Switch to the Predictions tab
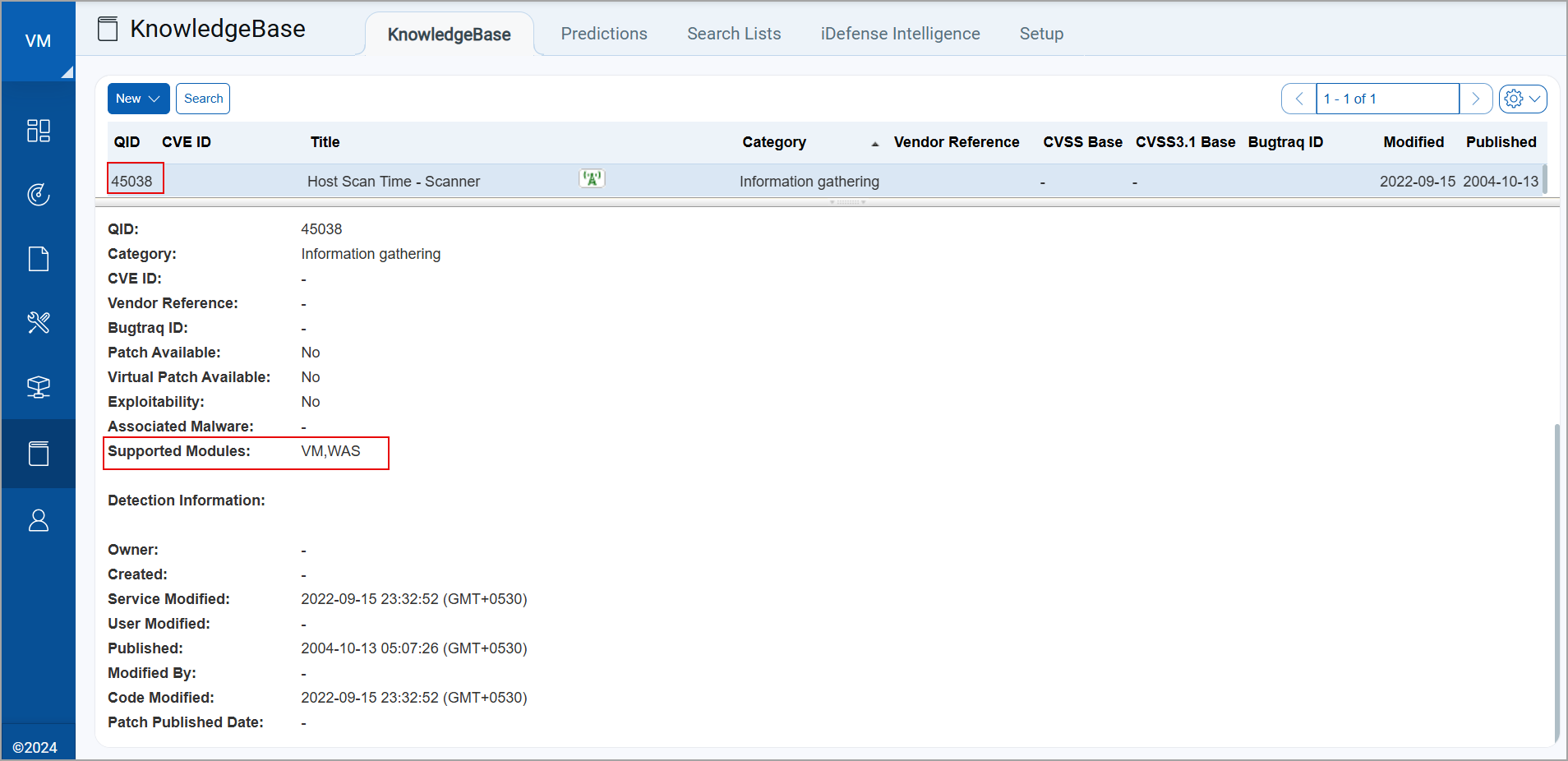The height and width of the screenshot is (761, 1568). [x=604, y=34]
